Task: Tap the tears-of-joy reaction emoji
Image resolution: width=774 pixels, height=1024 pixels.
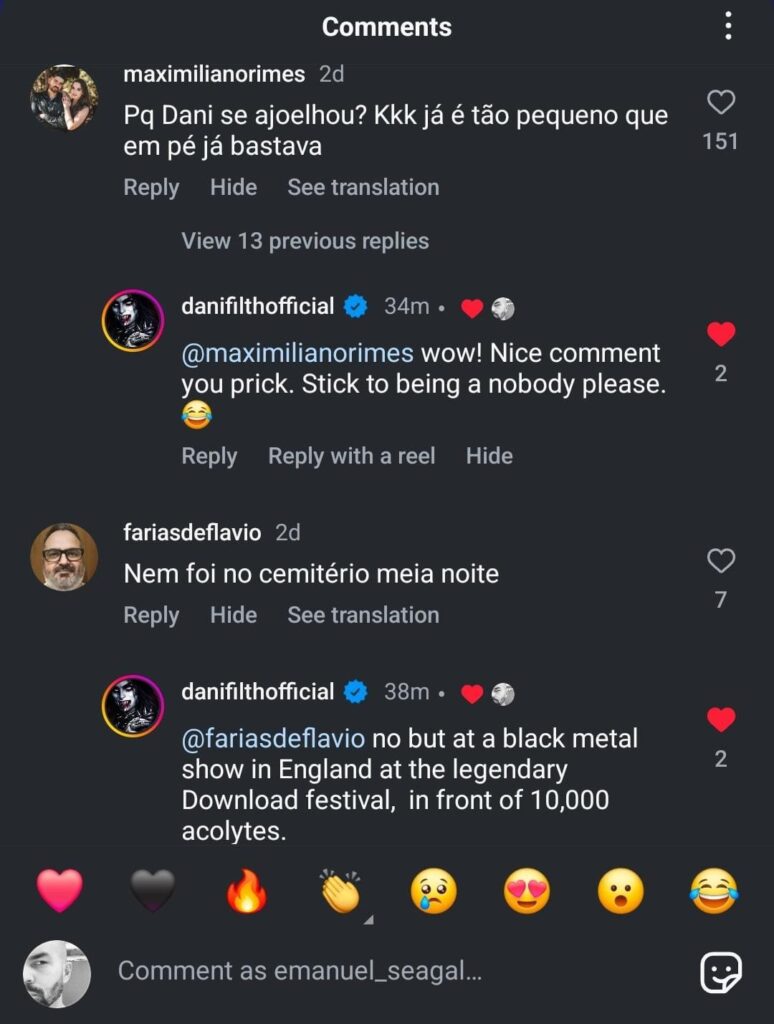Action: [714, 890]
